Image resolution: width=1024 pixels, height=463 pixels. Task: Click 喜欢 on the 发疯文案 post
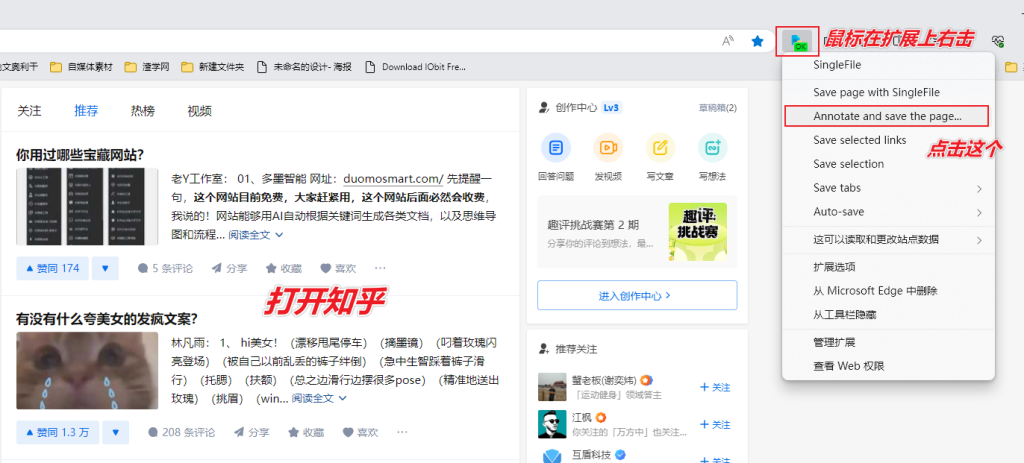pos(360,432)
